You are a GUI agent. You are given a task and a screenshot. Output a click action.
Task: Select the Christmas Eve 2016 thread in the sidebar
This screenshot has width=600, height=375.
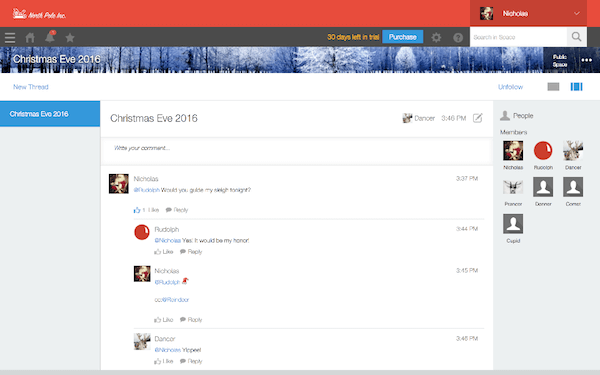50,114
